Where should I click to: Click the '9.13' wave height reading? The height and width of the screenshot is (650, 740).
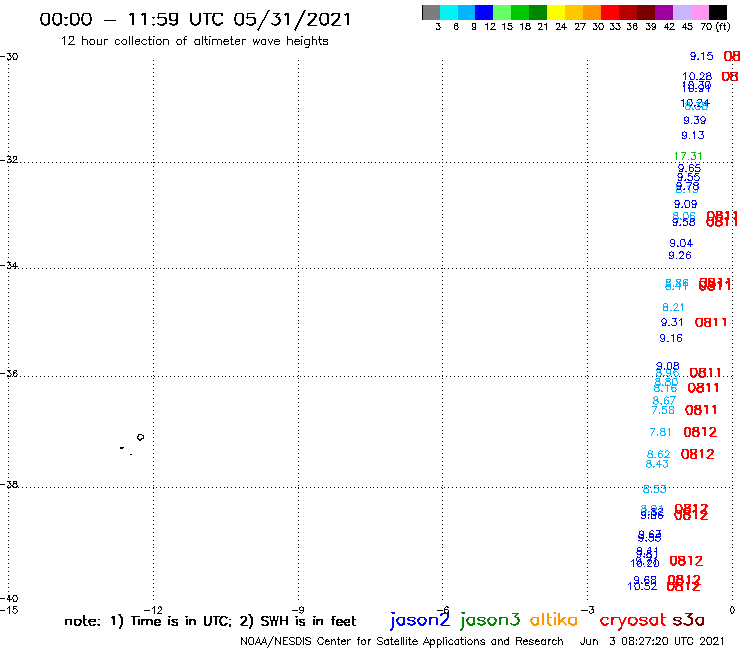[692, 135]
